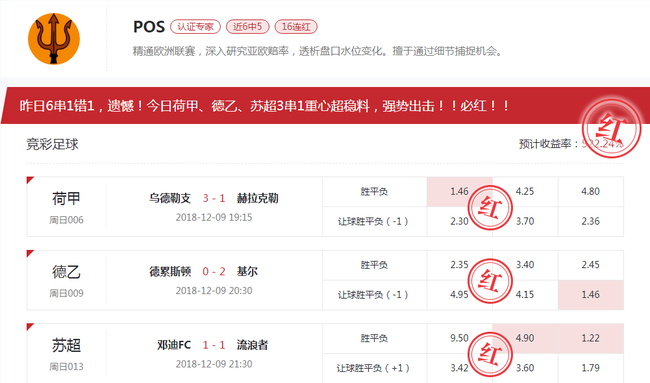The image size is (650, 383).
Task: Click the date 2018-12-09 21:30
Action: 214,364
